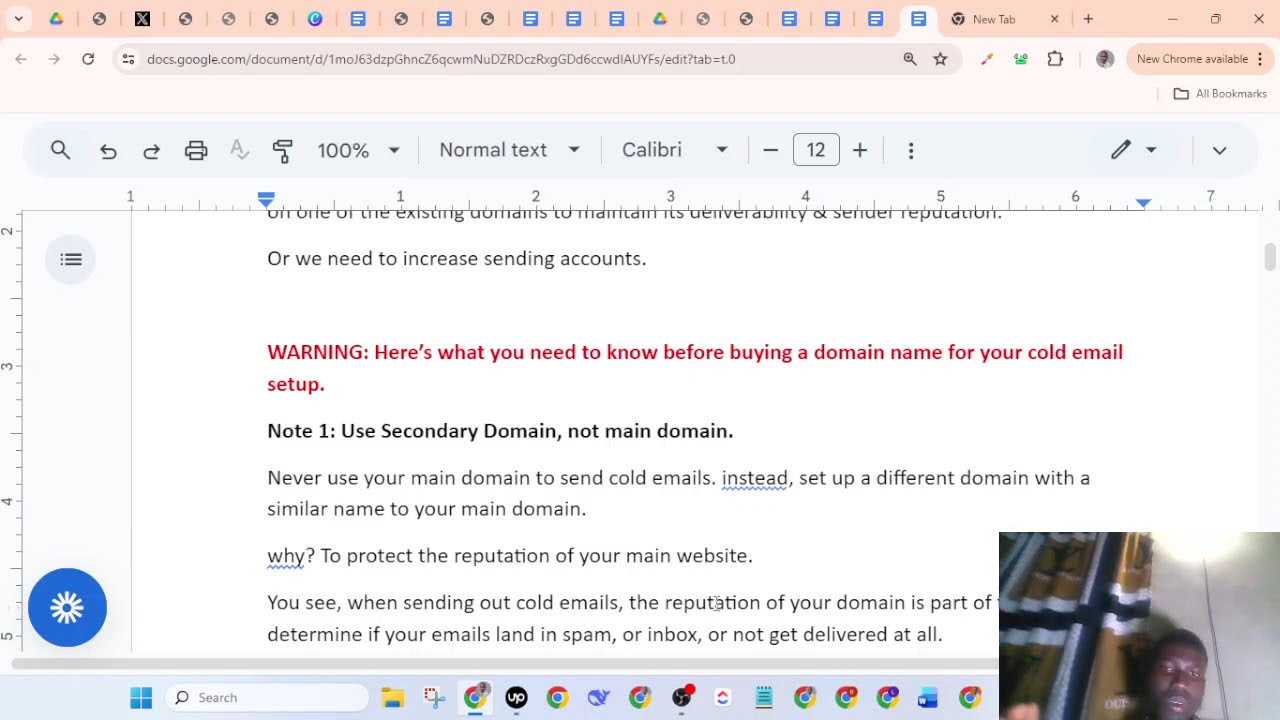Screen dimensions: 1280x720
Task: Redo the last undone edit
Action: click(152, 150)
